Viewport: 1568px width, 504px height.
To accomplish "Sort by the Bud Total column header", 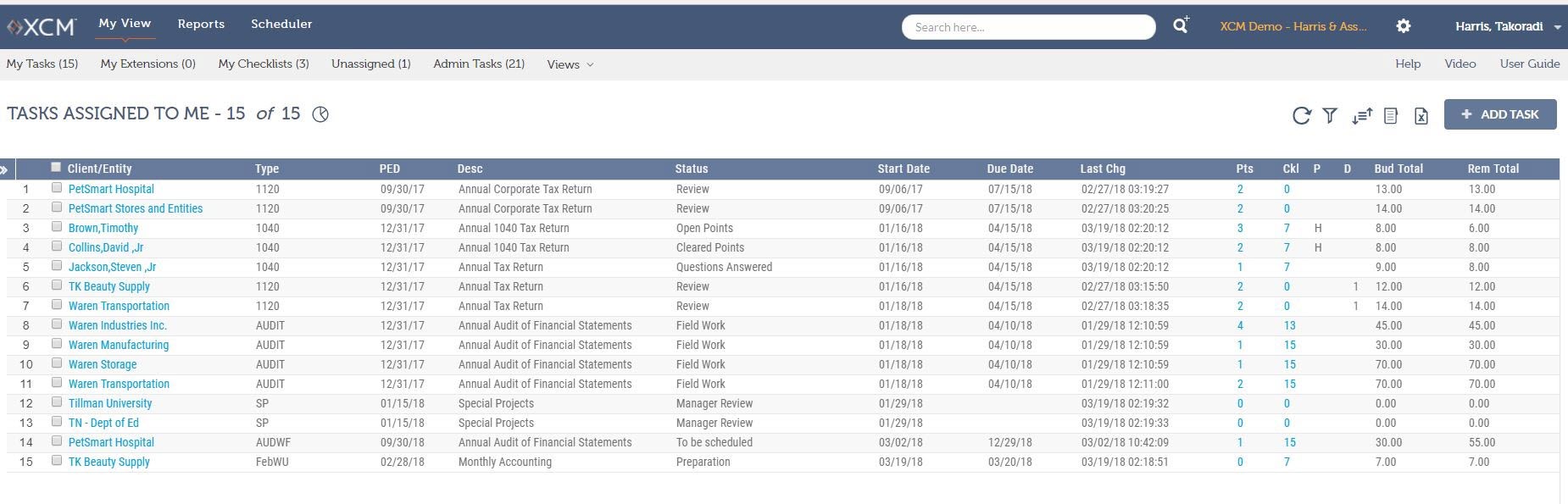I will click(1398, 169).
